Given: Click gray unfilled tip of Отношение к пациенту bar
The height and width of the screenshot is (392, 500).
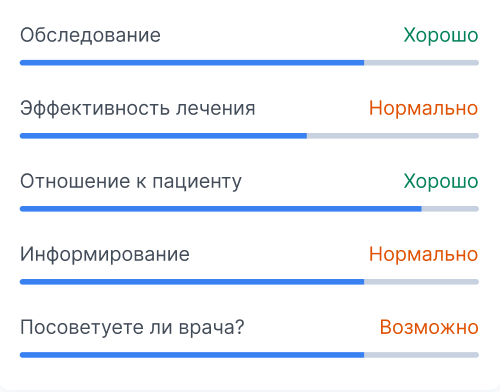Looking at the screenshot, I should (x=450, y=209).
